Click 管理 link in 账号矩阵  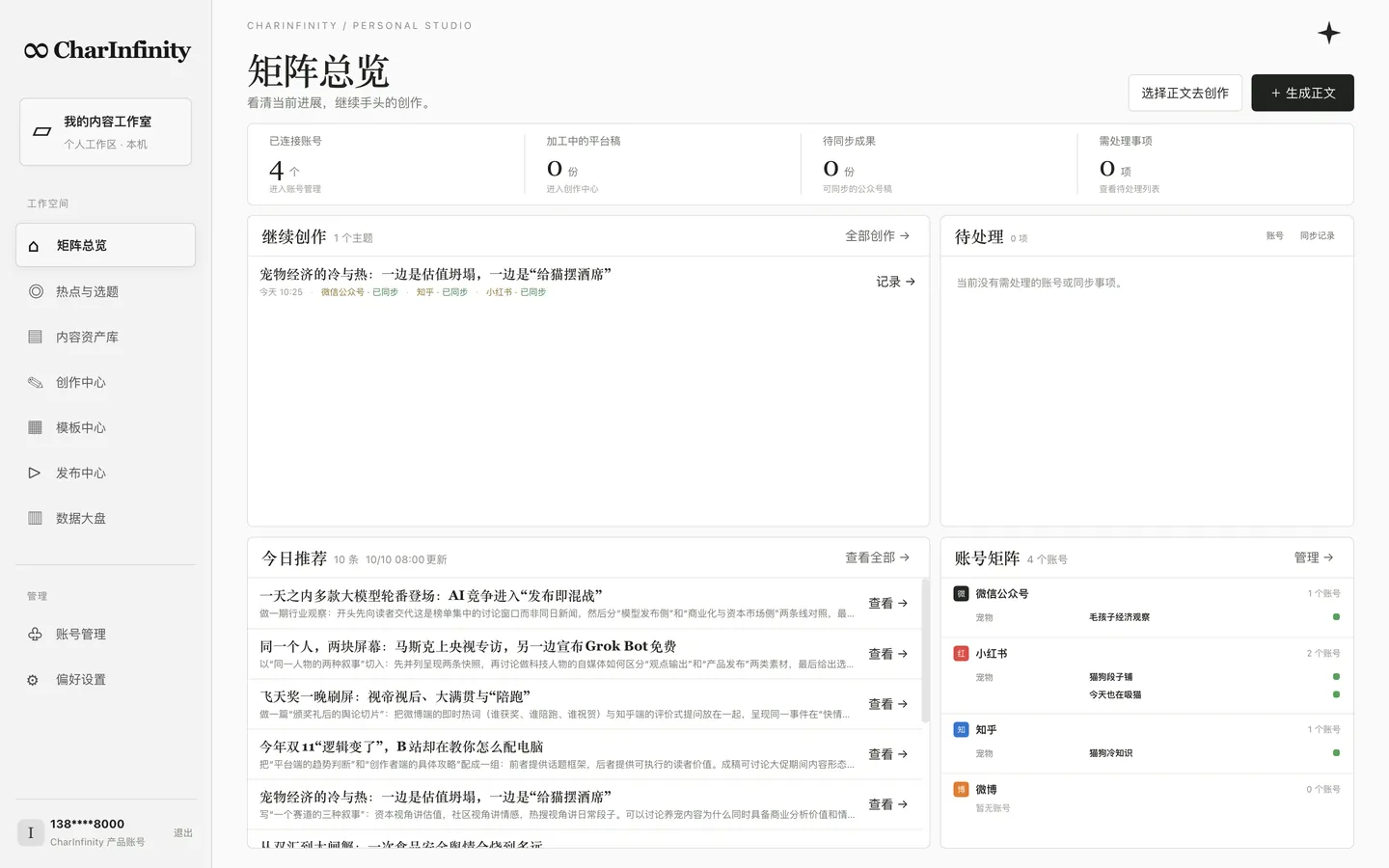(1314, 557)
